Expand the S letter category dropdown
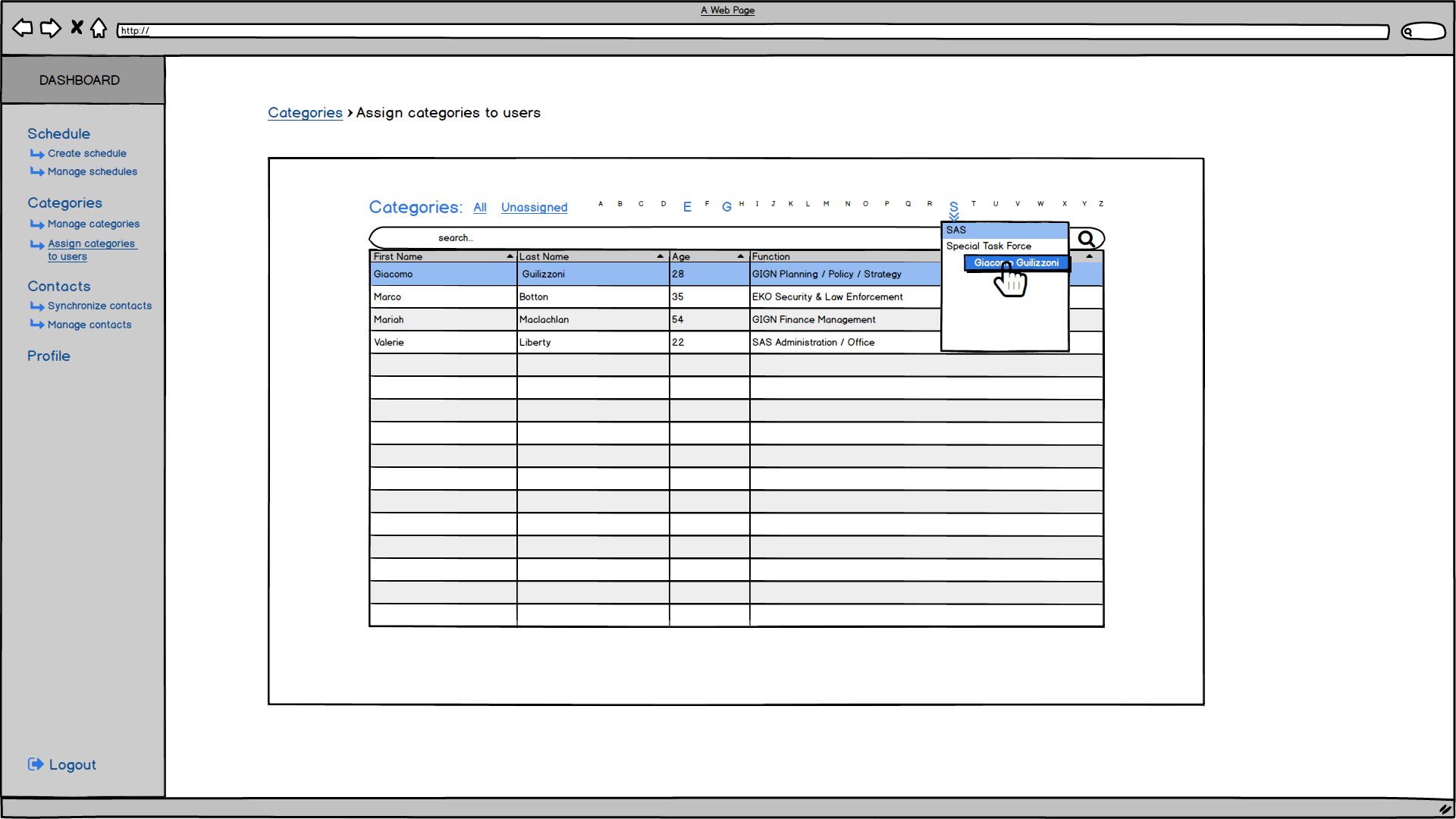 point(954,209)
